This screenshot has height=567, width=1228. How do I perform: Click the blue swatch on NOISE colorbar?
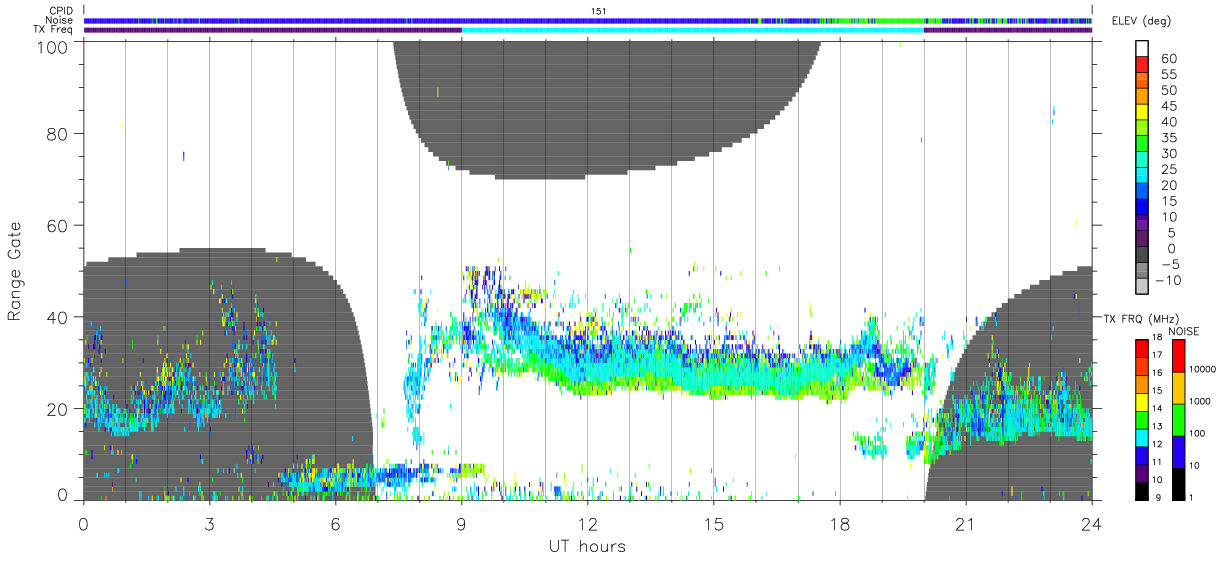click(x=1177, y=451)
